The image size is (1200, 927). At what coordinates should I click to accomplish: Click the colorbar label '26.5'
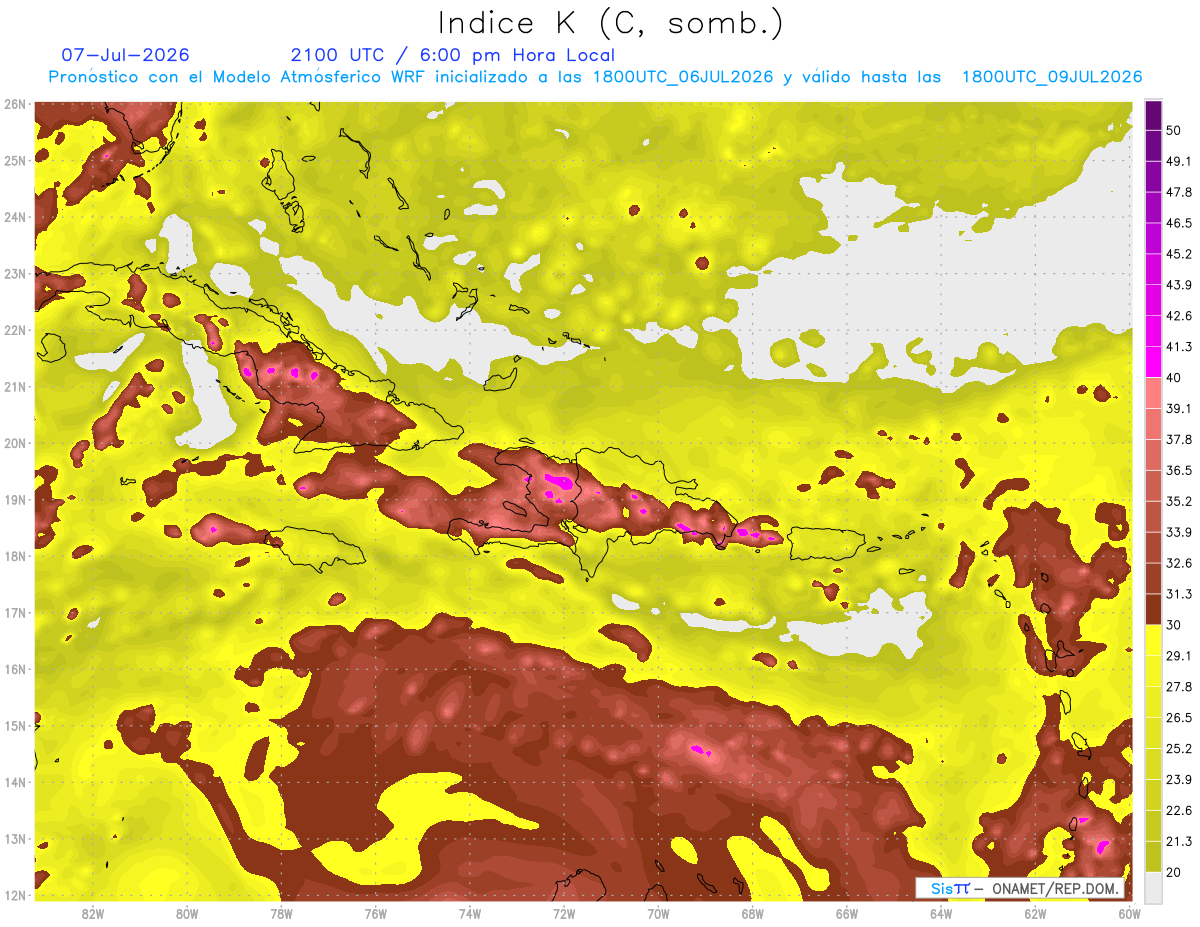[x=1179, y=718]
